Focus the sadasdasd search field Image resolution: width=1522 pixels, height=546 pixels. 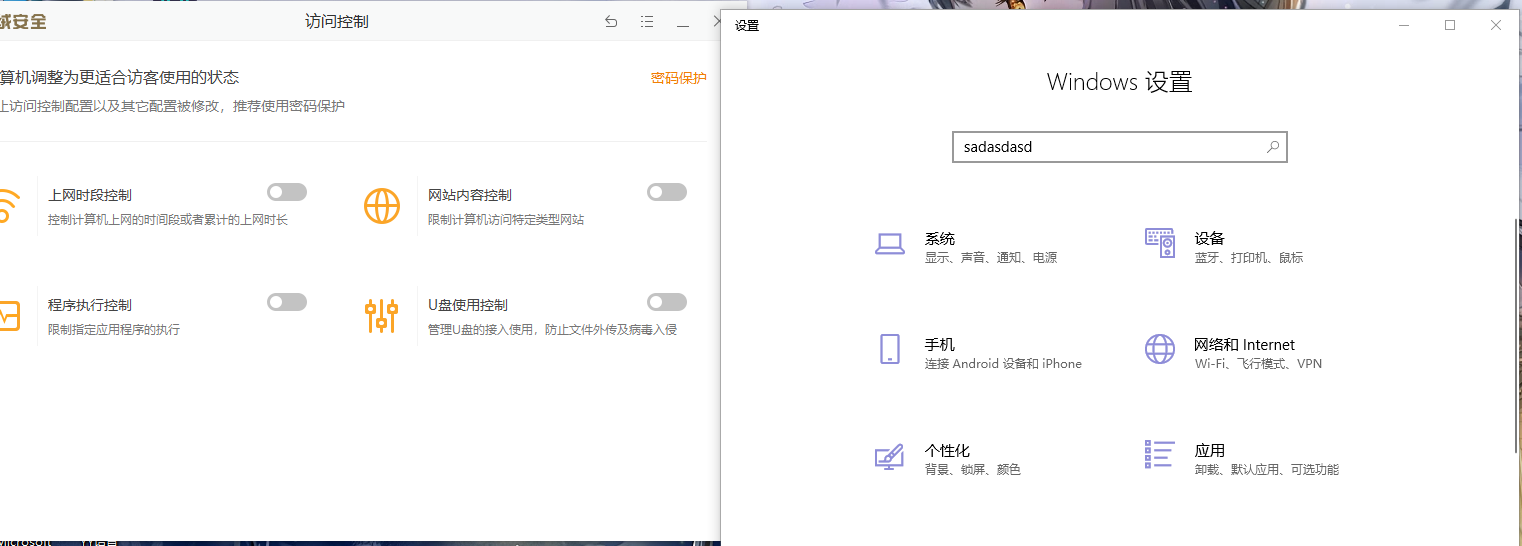pos(1119,147)
